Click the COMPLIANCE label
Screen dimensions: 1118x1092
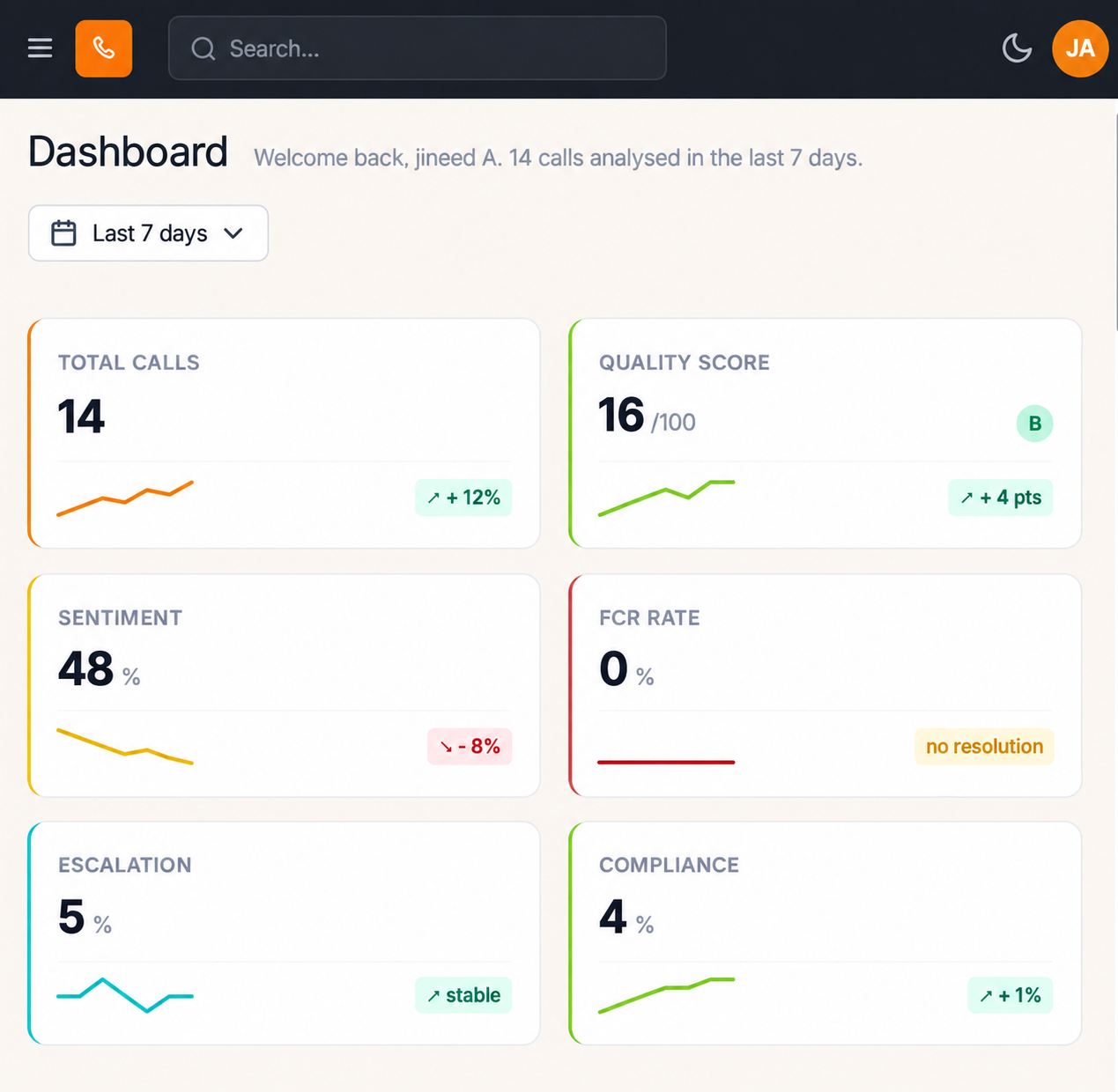[670, 866]
